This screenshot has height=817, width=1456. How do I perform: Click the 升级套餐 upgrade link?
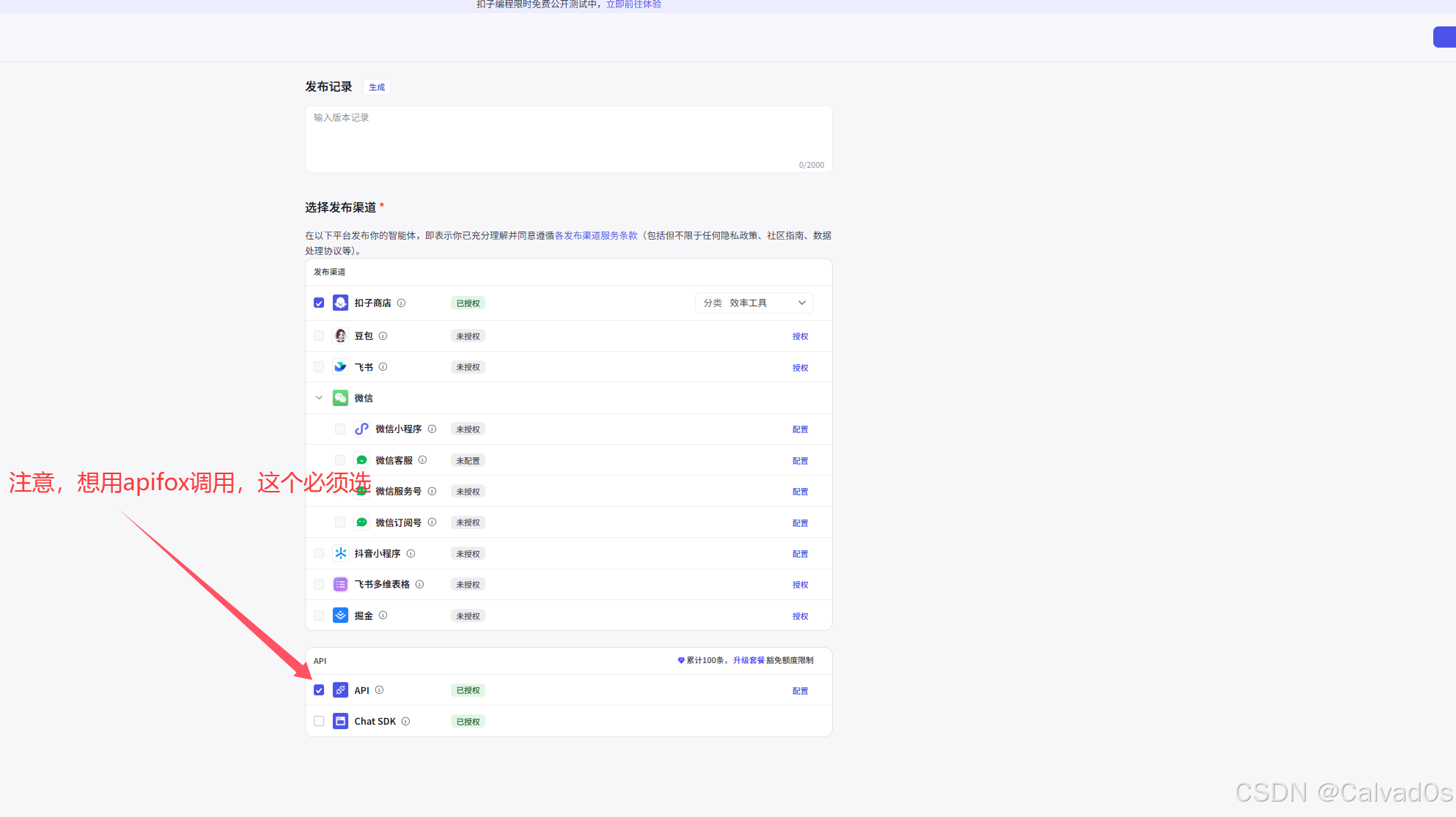[749, 660]
